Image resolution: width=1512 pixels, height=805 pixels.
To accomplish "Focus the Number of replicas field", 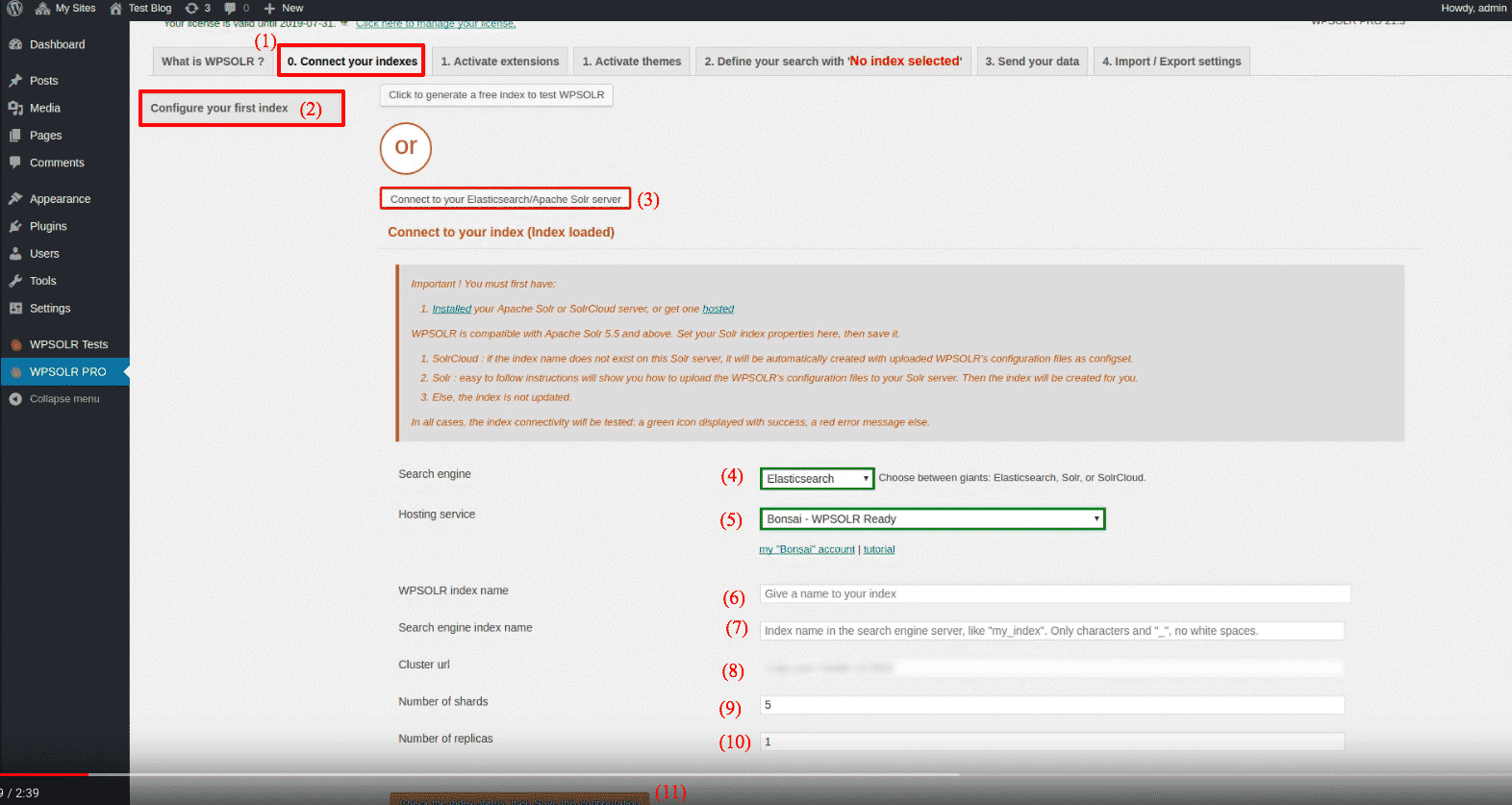I will click(1052, 742).
